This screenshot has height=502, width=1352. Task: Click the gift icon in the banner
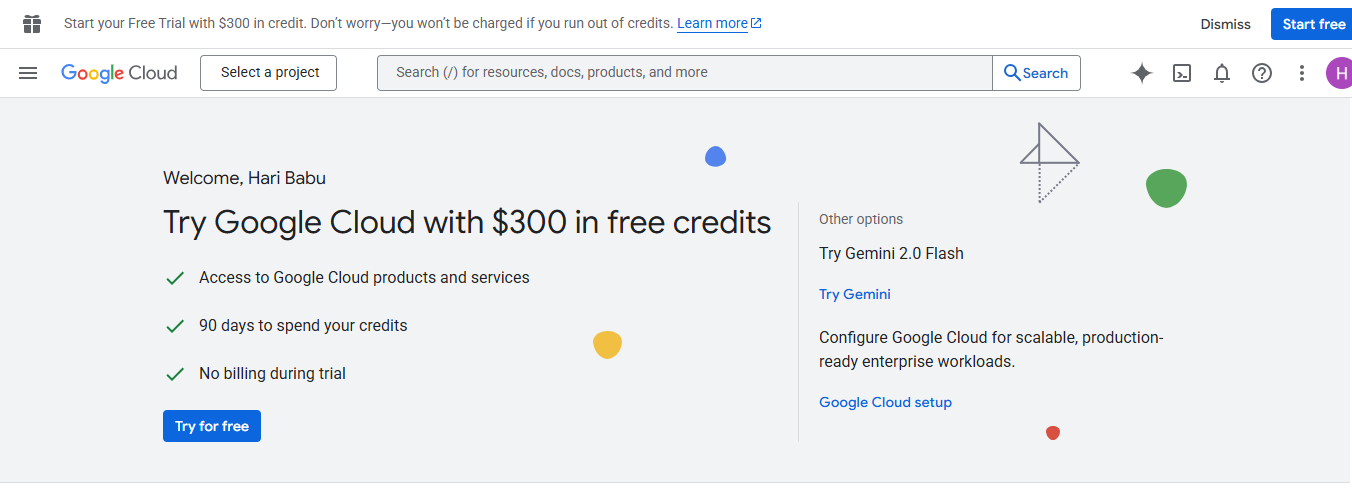tap(32, 24)
